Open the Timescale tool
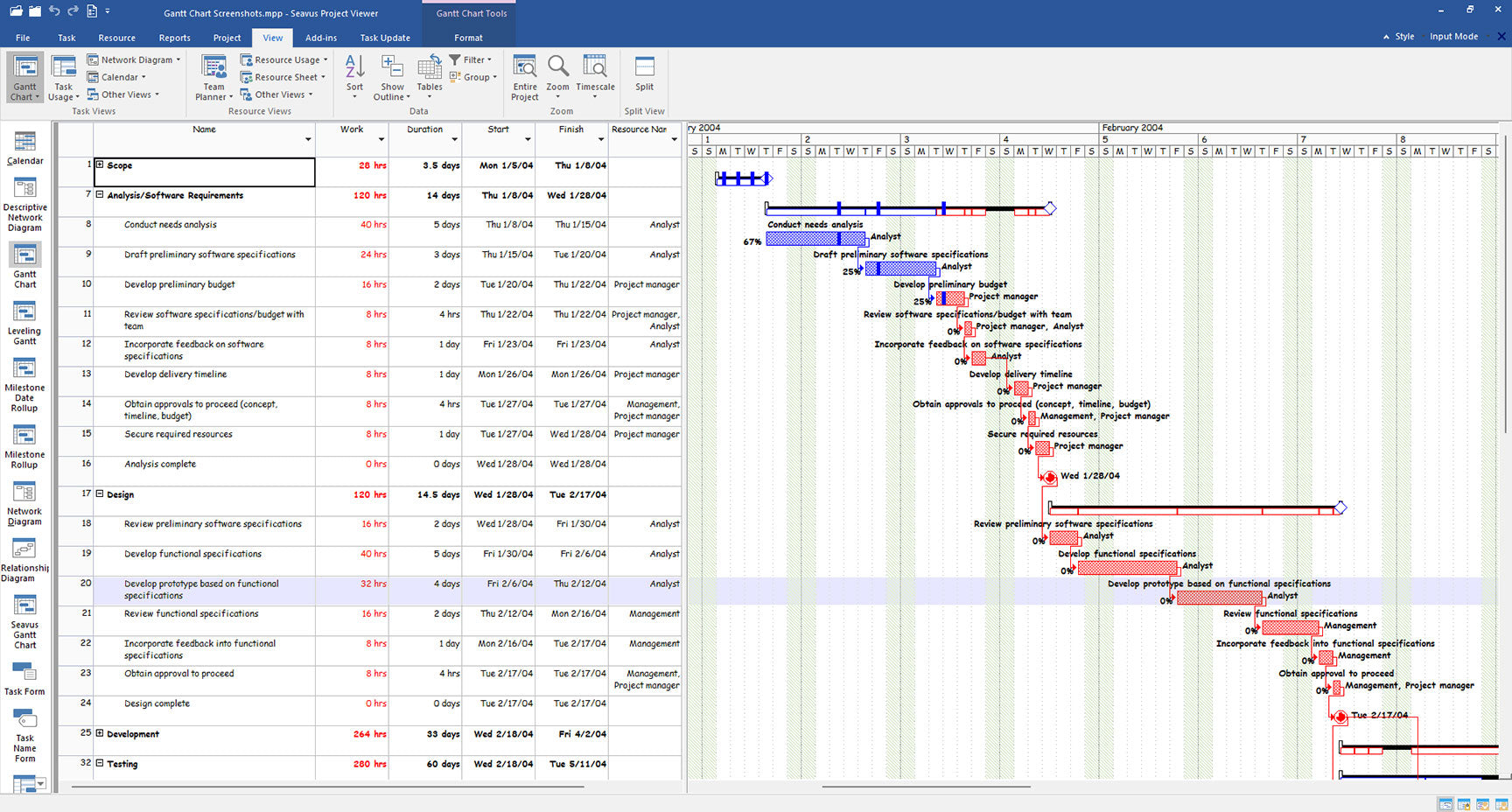1512x812 pixels. (x=595, y=75)
